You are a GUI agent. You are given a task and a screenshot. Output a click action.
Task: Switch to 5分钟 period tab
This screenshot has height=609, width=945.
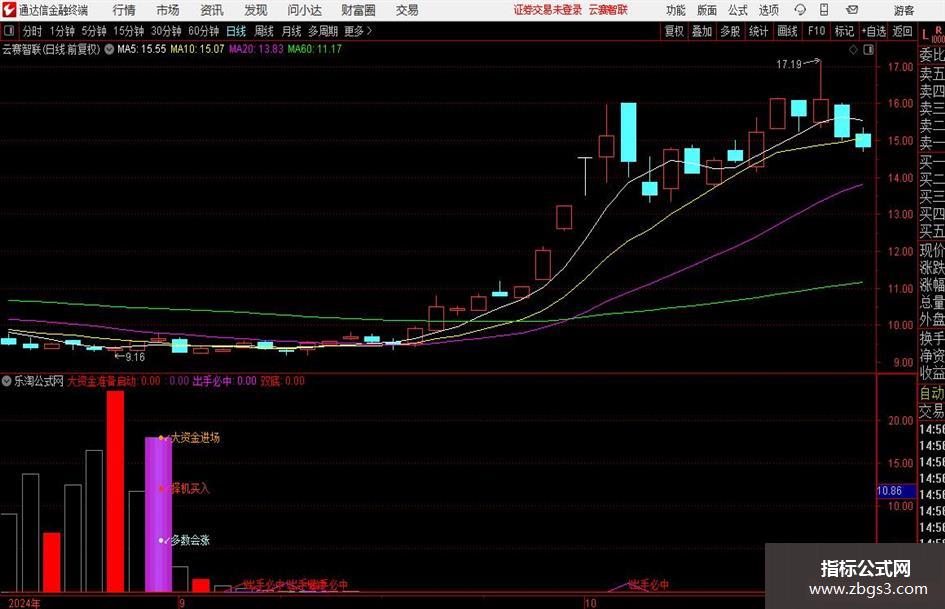[94, 31]
